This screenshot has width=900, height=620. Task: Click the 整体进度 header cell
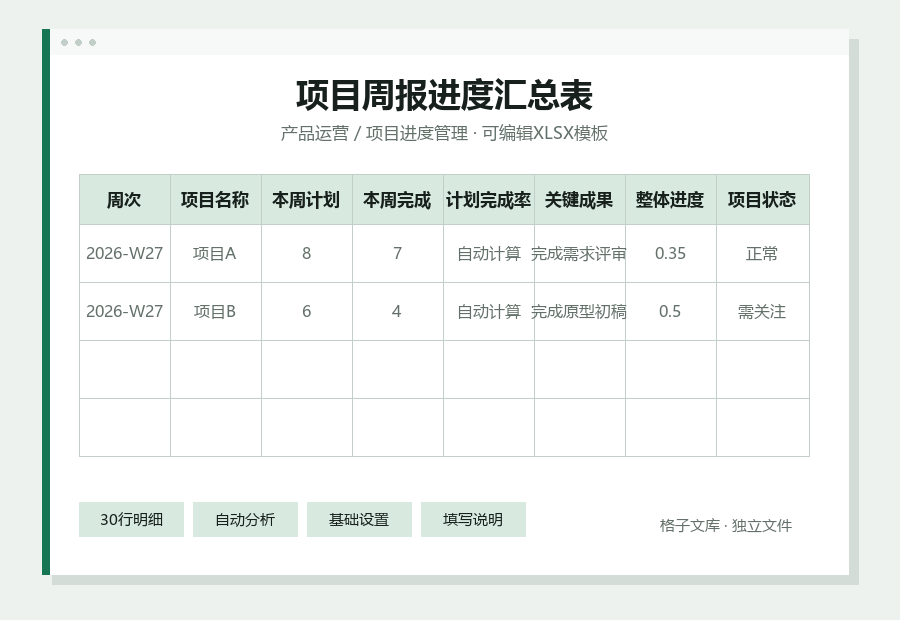(x=671, y=200)
